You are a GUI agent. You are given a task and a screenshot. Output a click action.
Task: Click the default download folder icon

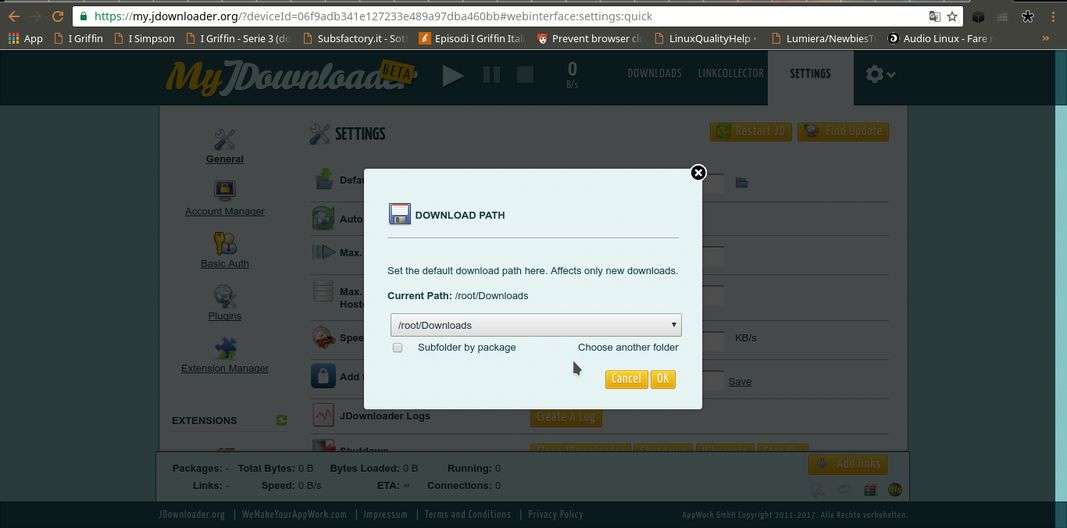tap(323, 180)
